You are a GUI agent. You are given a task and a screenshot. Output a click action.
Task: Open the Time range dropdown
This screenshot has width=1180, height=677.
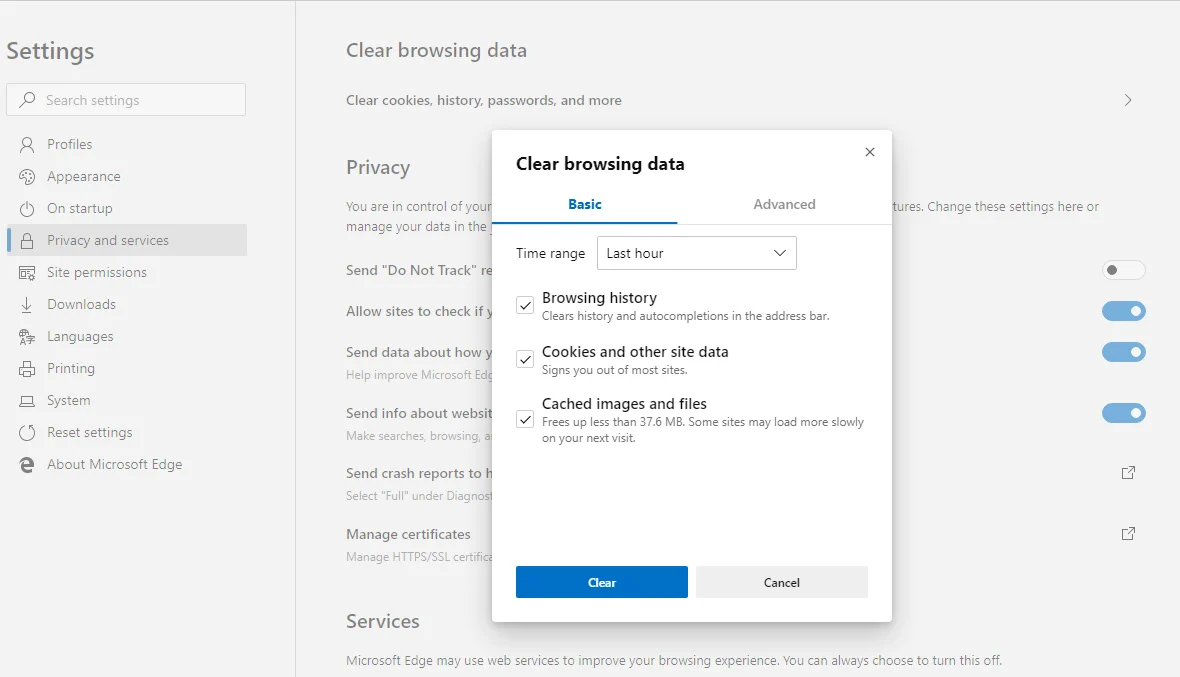click(x=696, y=253)
